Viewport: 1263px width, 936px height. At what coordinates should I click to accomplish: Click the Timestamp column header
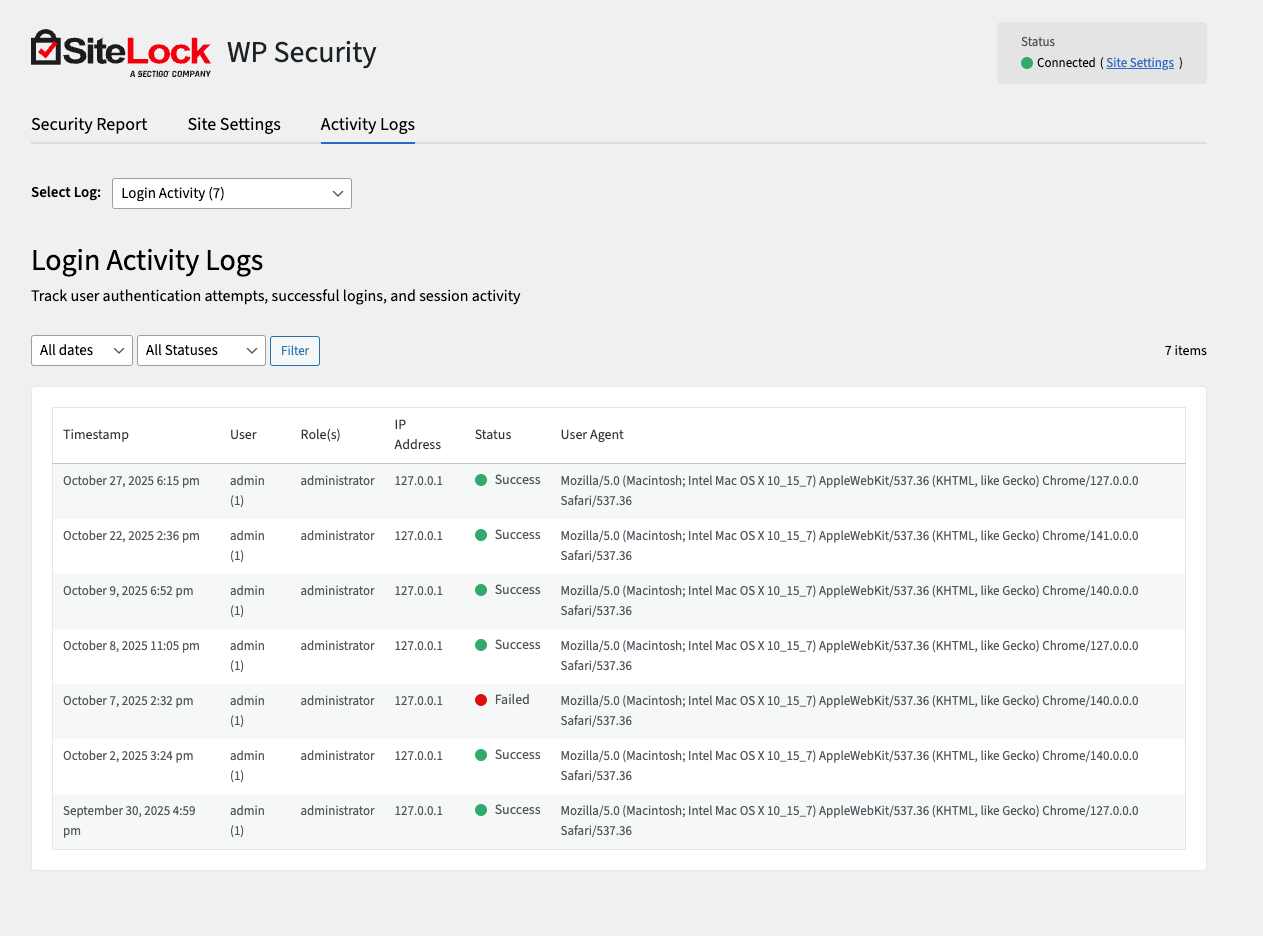[x=96, y=434]
